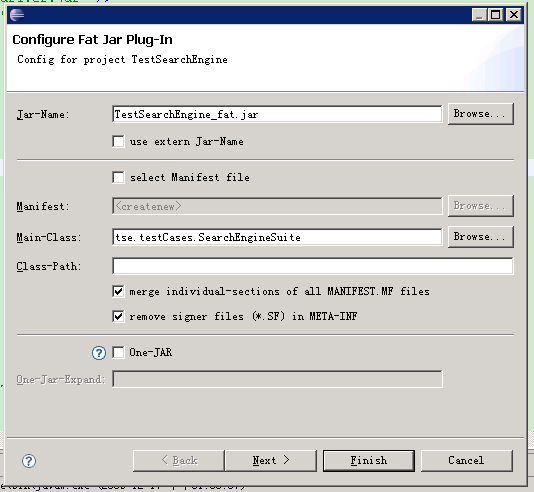
Task: Close the Configure Fat Jar dialog
Action: click(x=514, y=15)
